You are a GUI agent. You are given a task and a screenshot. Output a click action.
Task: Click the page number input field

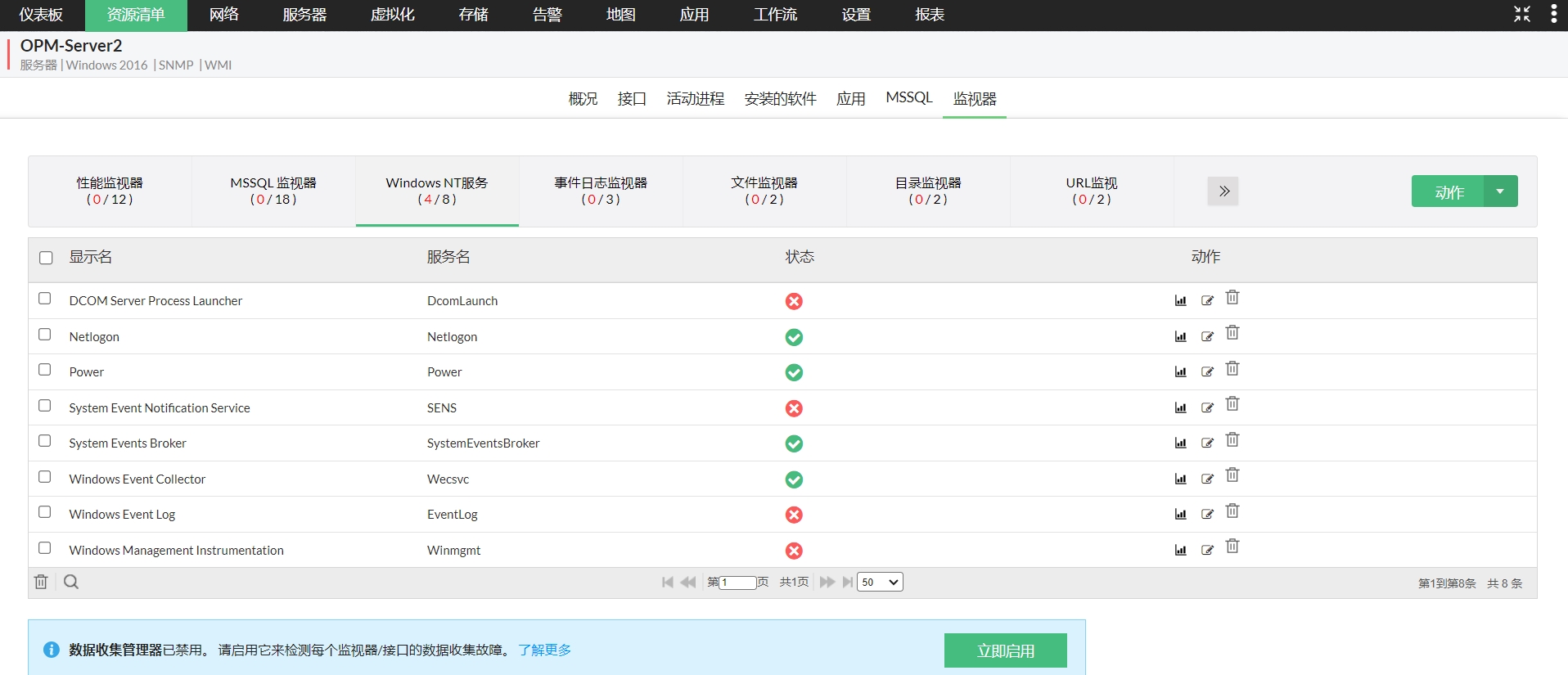pos(737,583)
